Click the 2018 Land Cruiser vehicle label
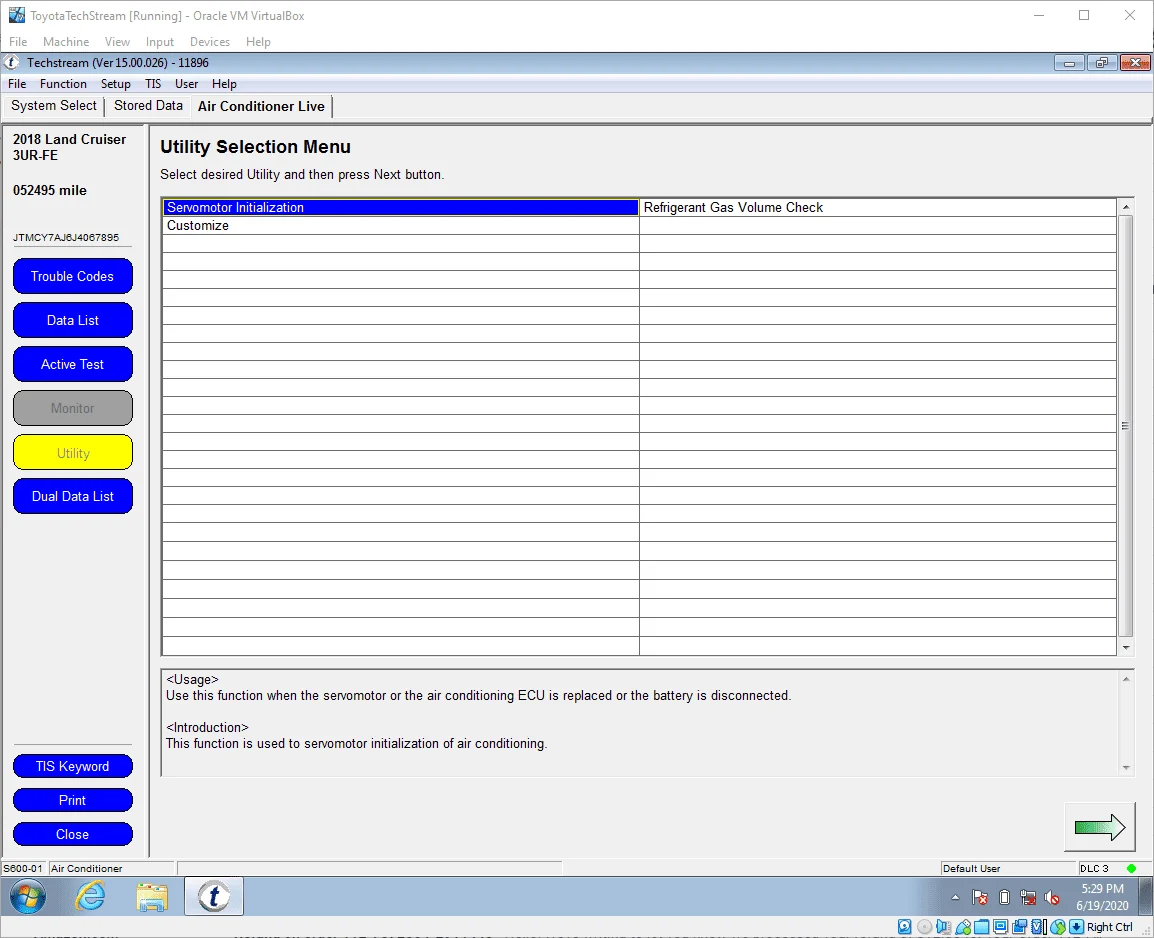The image size is (1154, 938). pos(69,139)
